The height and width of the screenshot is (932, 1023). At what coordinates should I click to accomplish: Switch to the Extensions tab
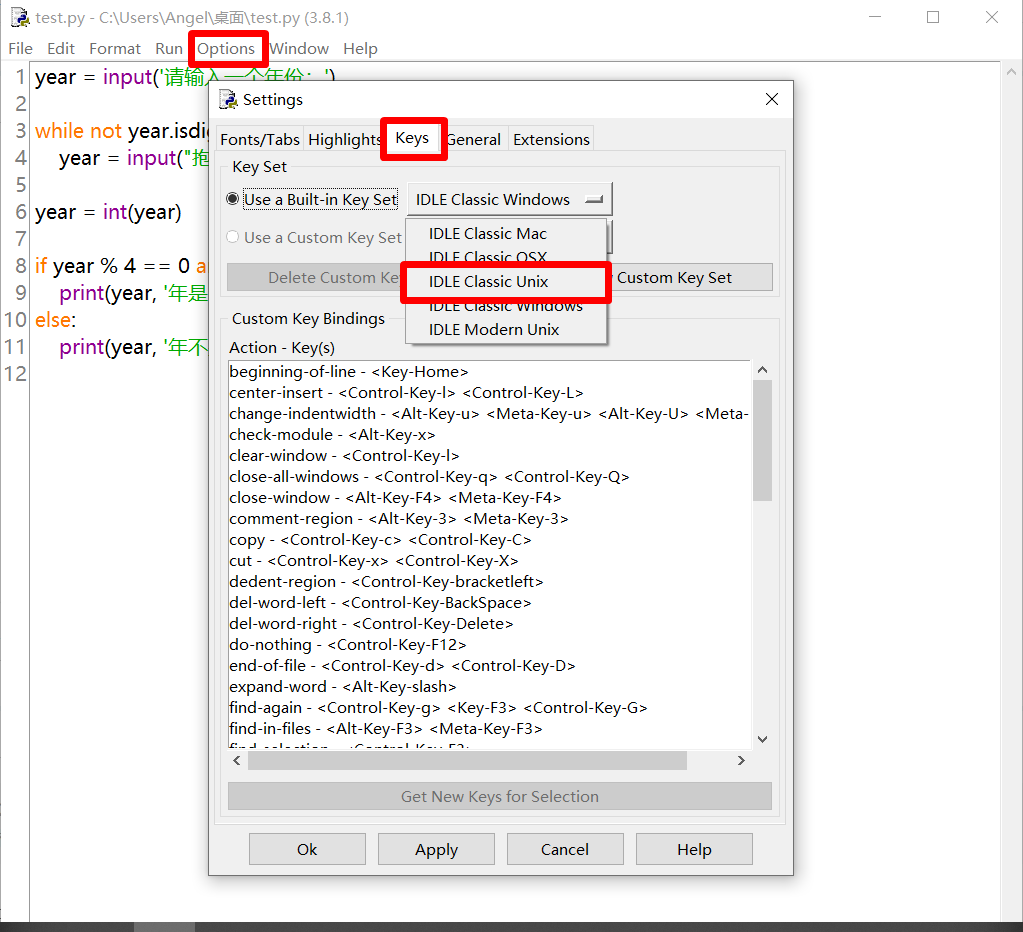point(551,139)
